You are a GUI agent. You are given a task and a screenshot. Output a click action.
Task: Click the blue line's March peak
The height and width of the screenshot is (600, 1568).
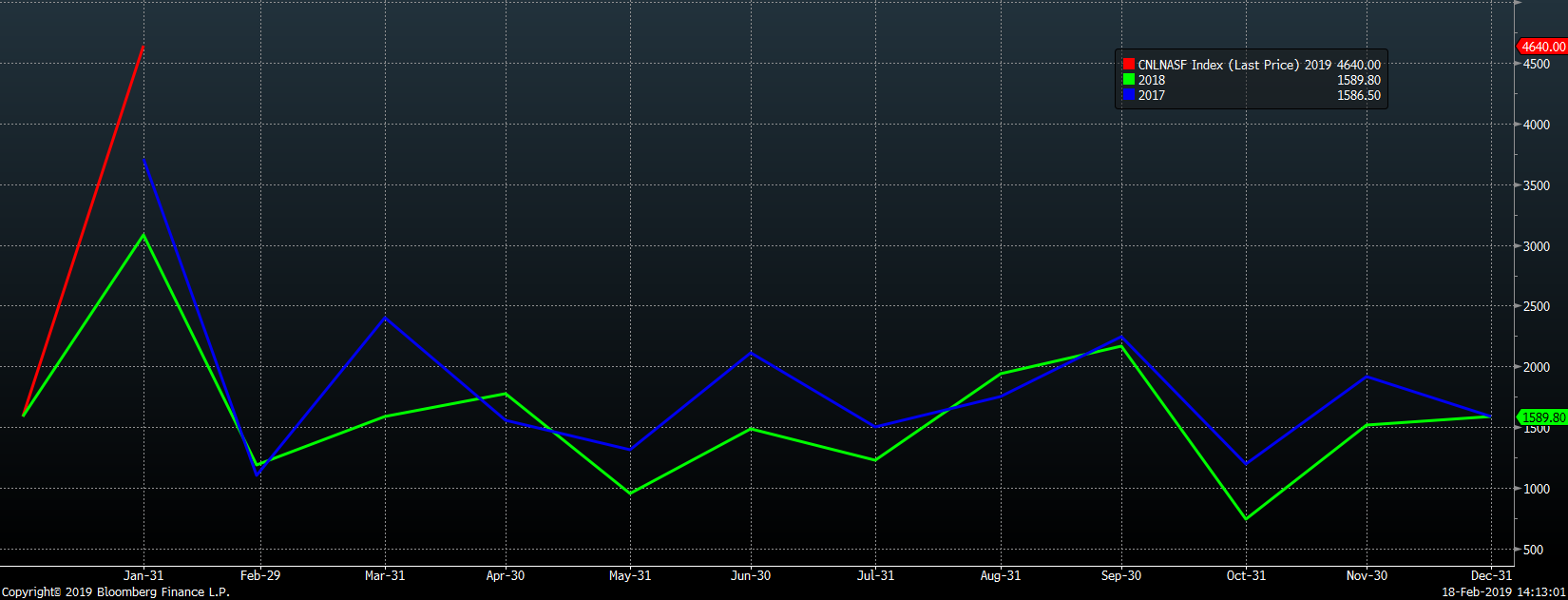click(x=385, y=318)
